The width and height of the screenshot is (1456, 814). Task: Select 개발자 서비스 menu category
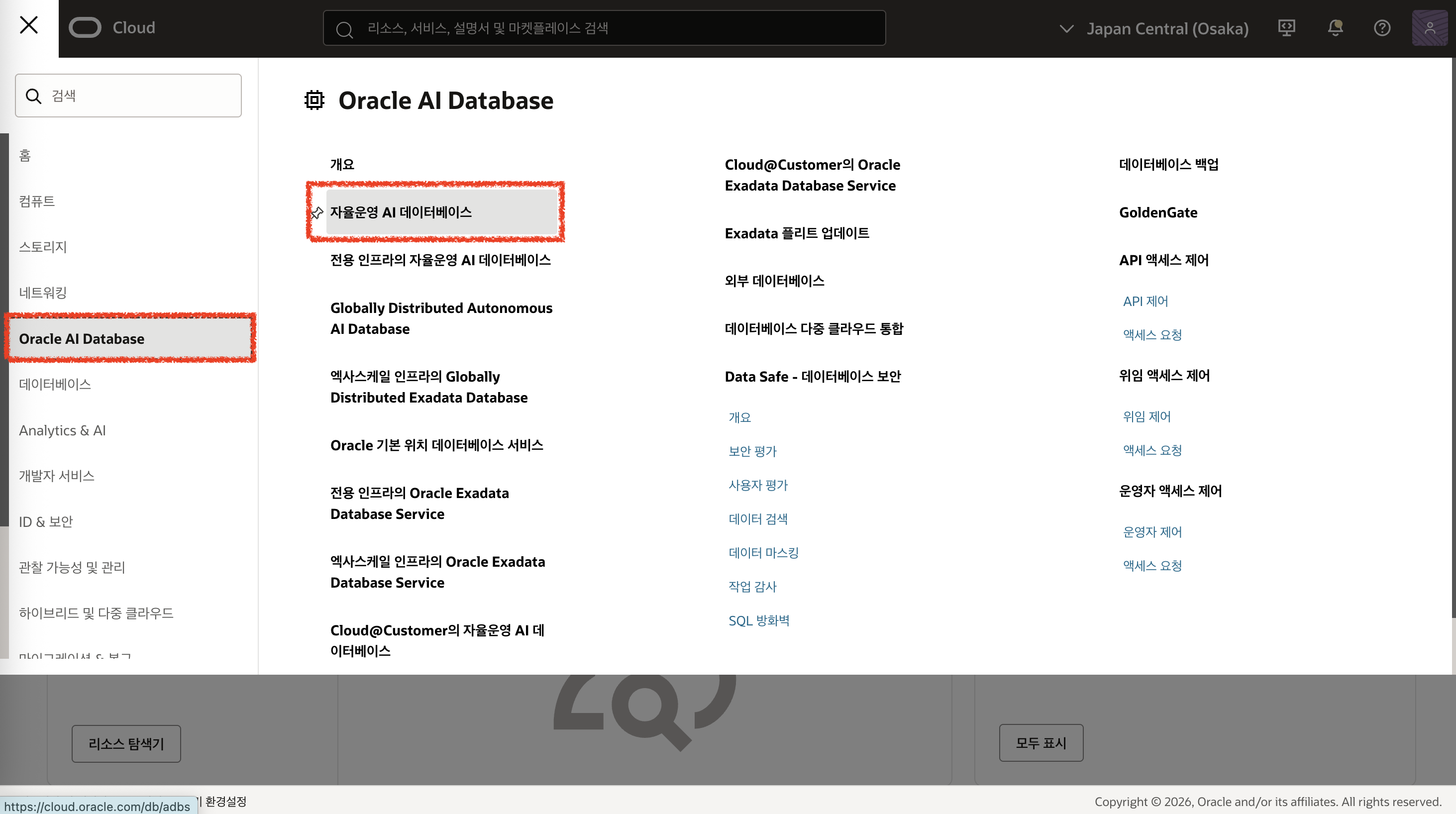(57, 476)
